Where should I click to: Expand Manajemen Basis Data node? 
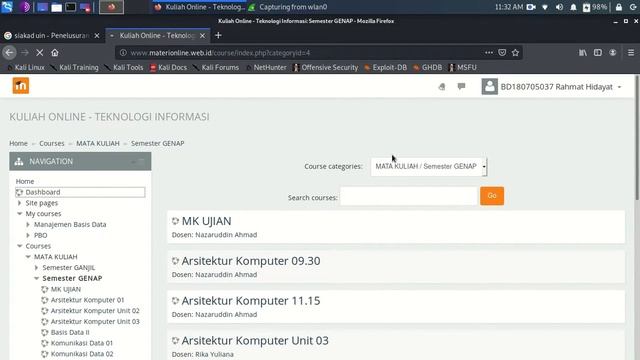(28, 224)
